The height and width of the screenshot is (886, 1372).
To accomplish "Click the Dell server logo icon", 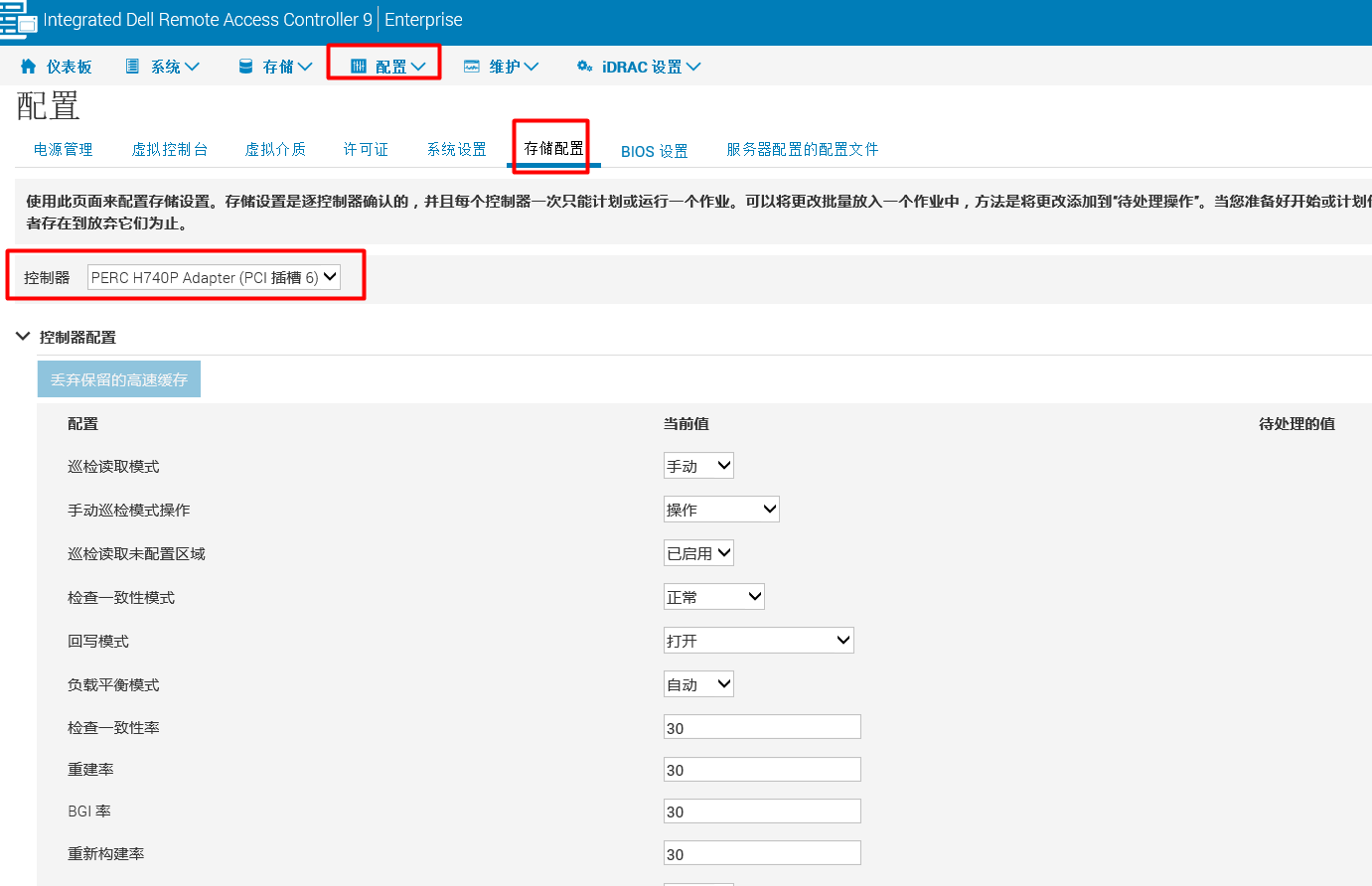I will coord(17,19).
